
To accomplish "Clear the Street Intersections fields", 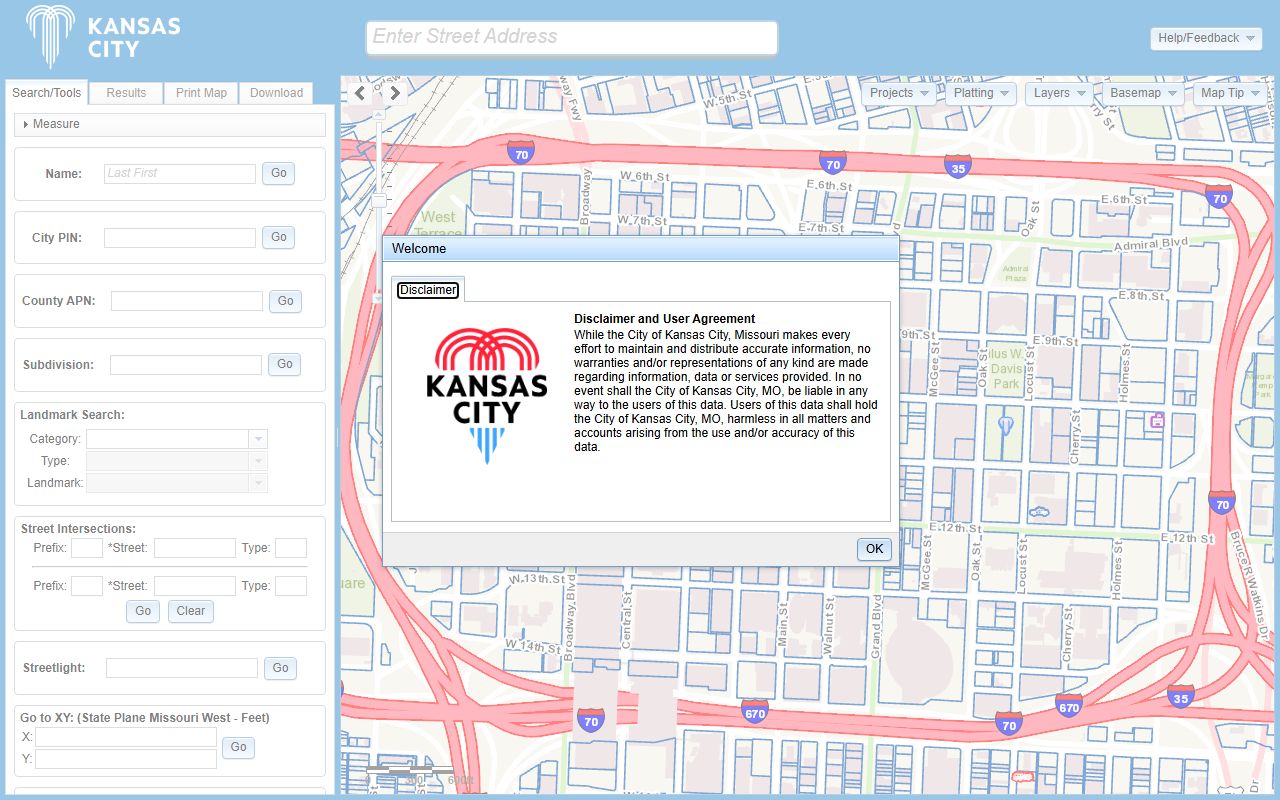I will [190, 611].
